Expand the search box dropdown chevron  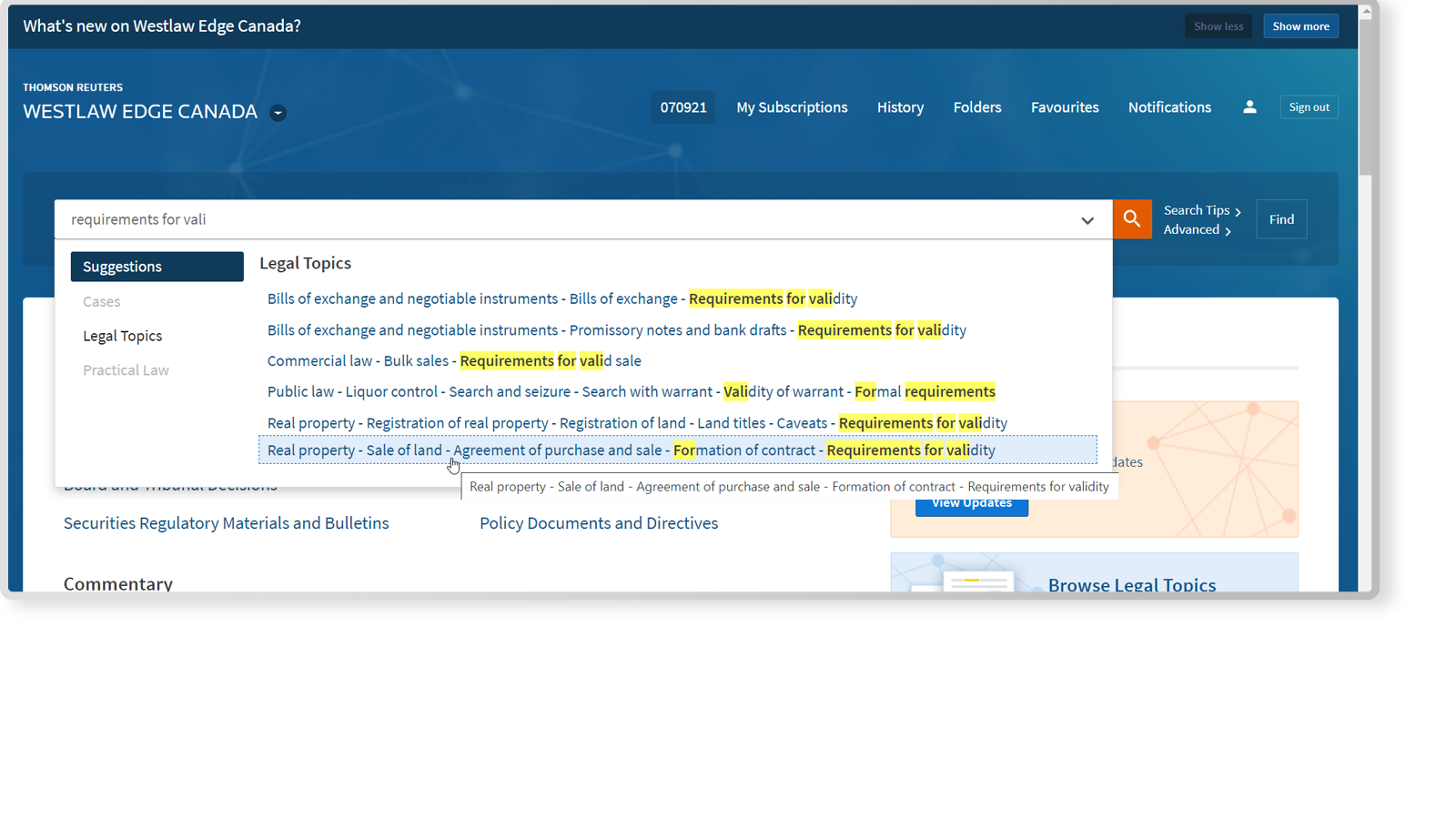pos(1087,220)
